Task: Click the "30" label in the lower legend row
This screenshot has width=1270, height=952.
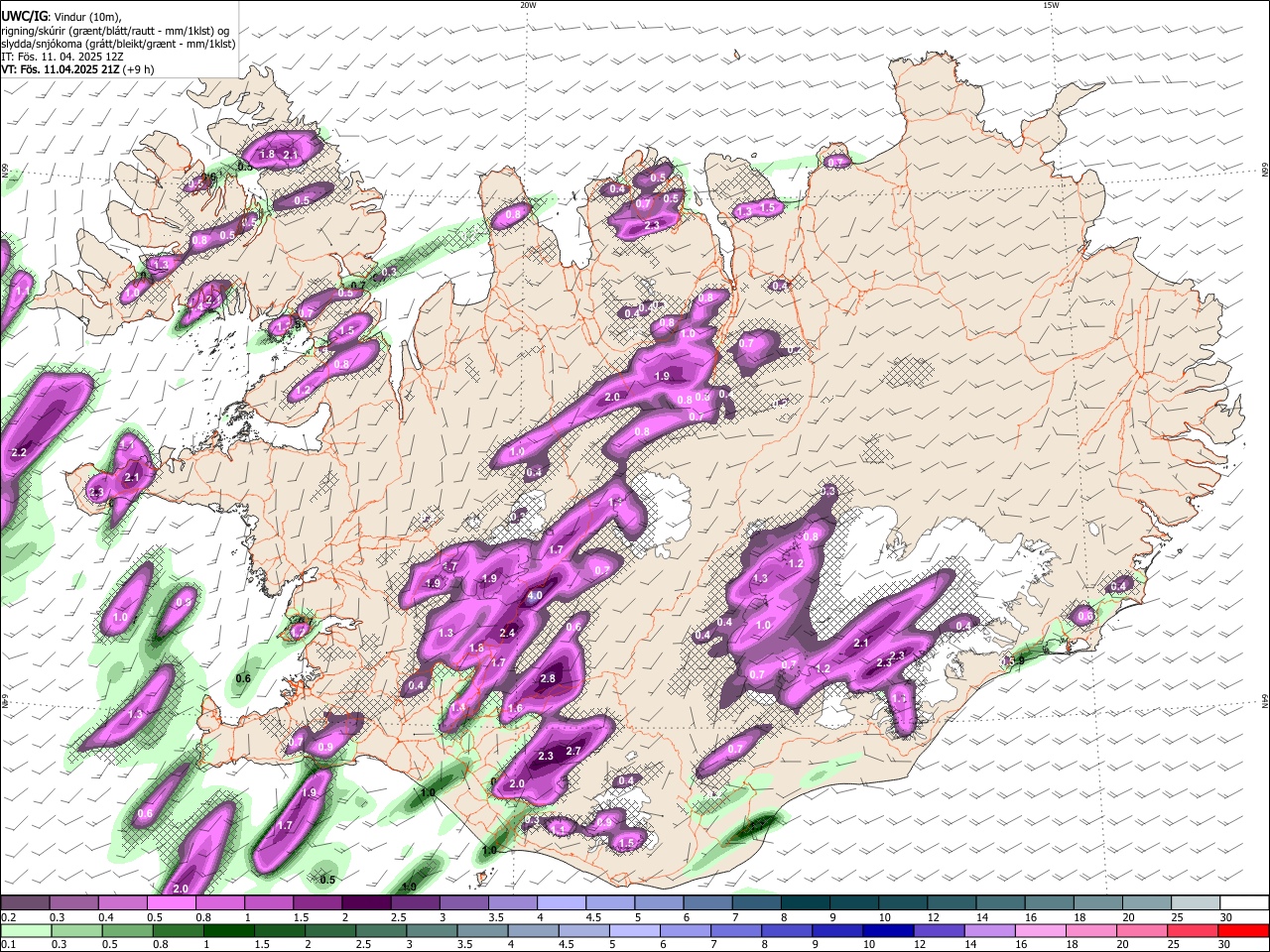Action: pos(1226,945)
